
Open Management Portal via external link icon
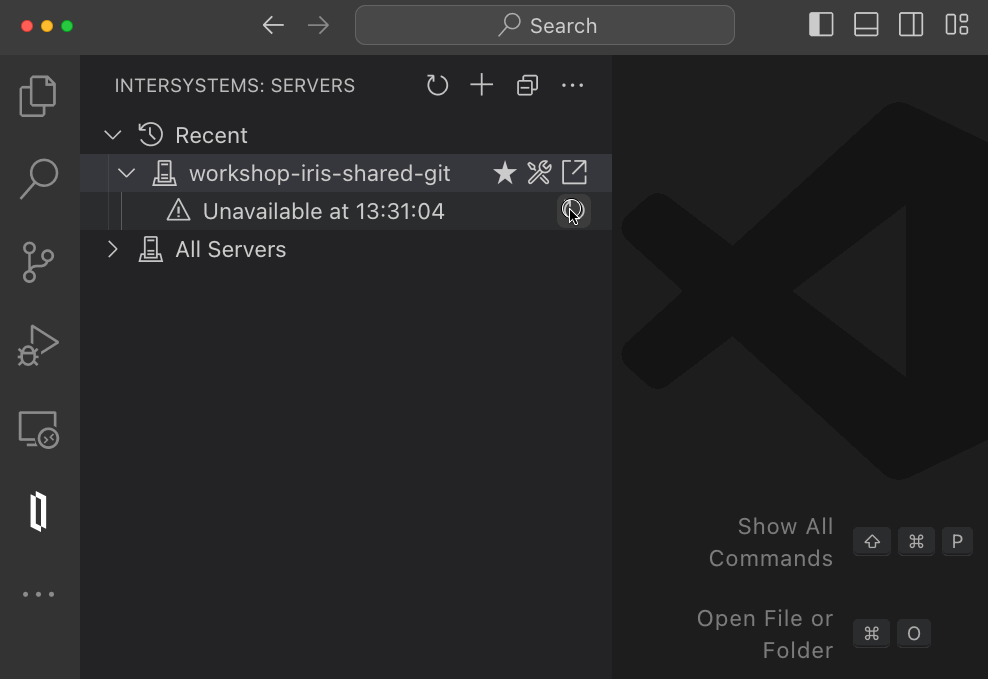click(x=574, y=173)
